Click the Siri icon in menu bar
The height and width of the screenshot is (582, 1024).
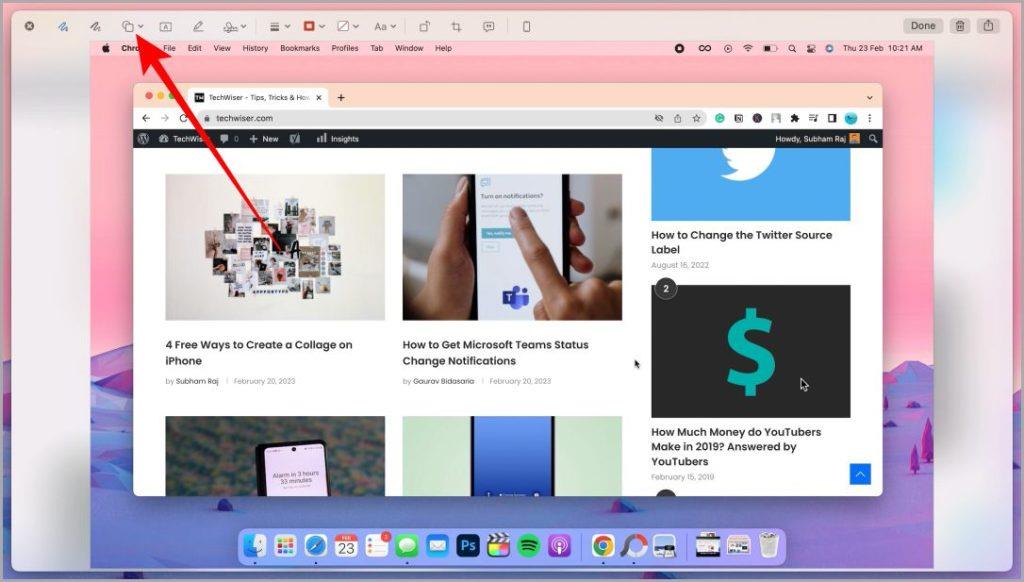tap(829, 48)
